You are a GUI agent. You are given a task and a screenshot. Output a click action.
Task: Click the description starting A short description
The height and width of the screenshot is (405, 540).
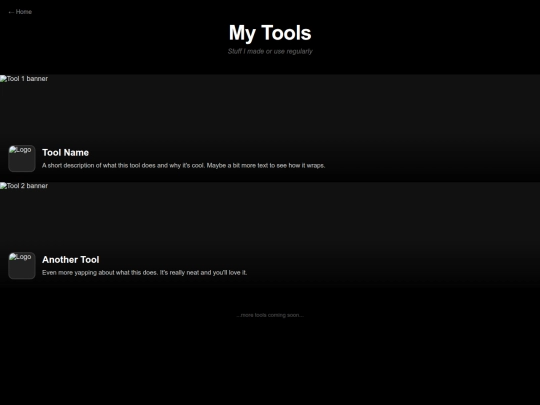tap(184, 166)
